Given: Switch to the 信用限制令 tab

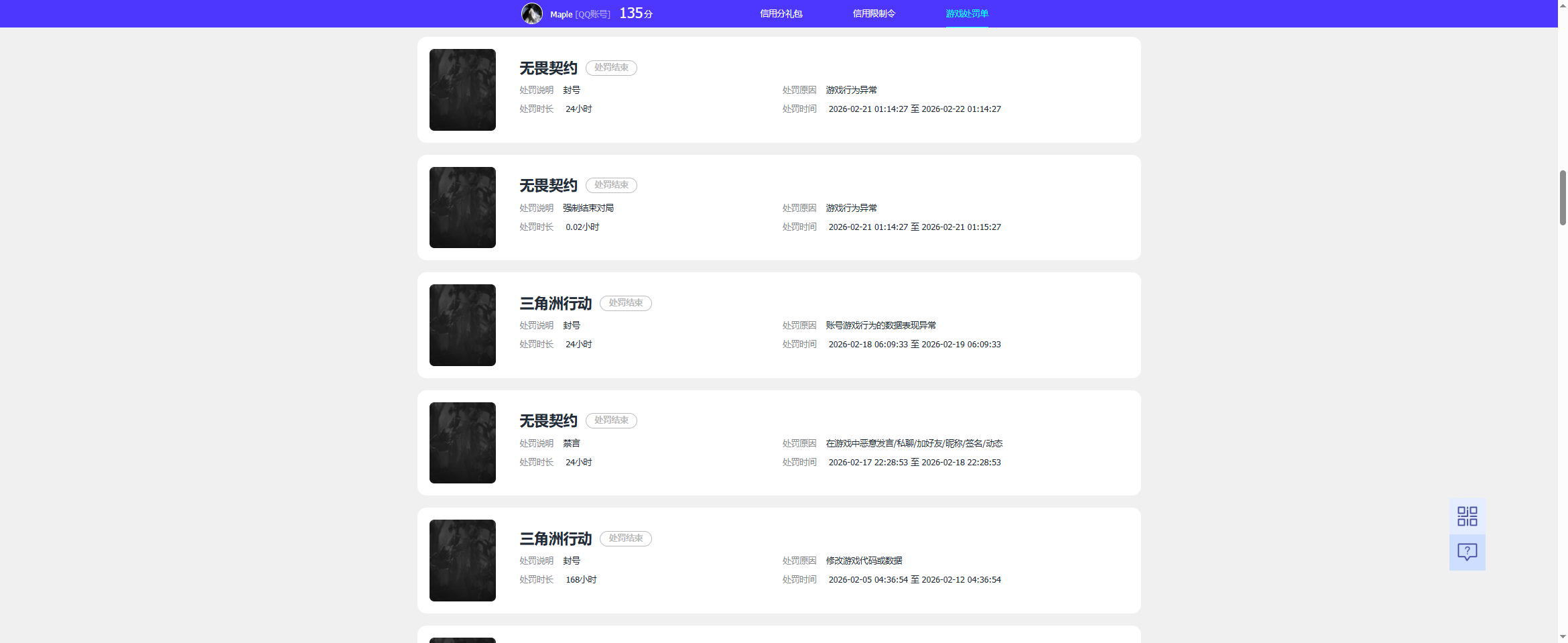Looking at the screenshot, I should tap(874, 13).
